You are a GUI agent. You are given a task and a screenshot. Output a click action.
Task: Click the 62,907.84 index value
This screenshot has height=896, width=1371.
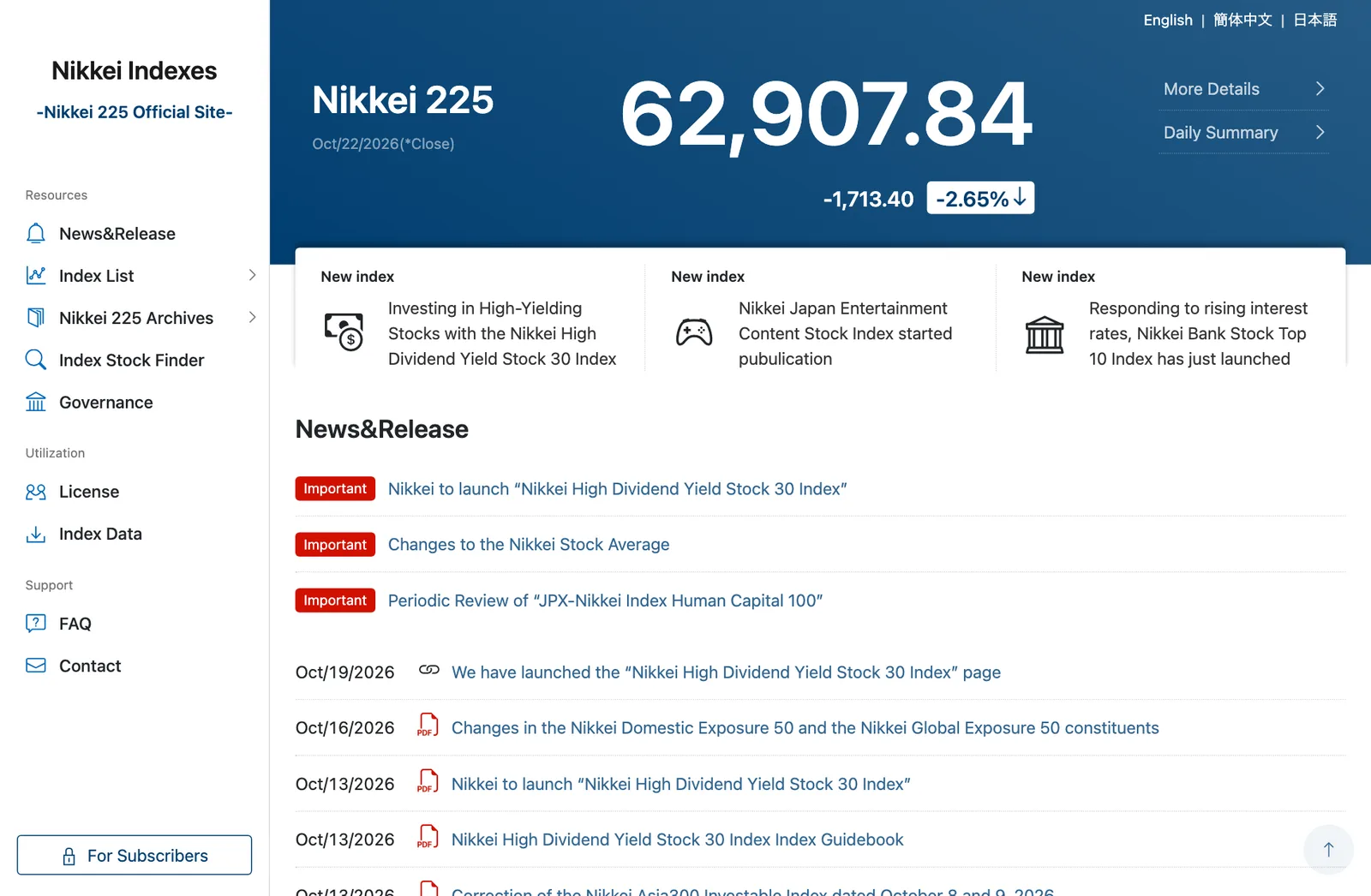click(826, 114)
